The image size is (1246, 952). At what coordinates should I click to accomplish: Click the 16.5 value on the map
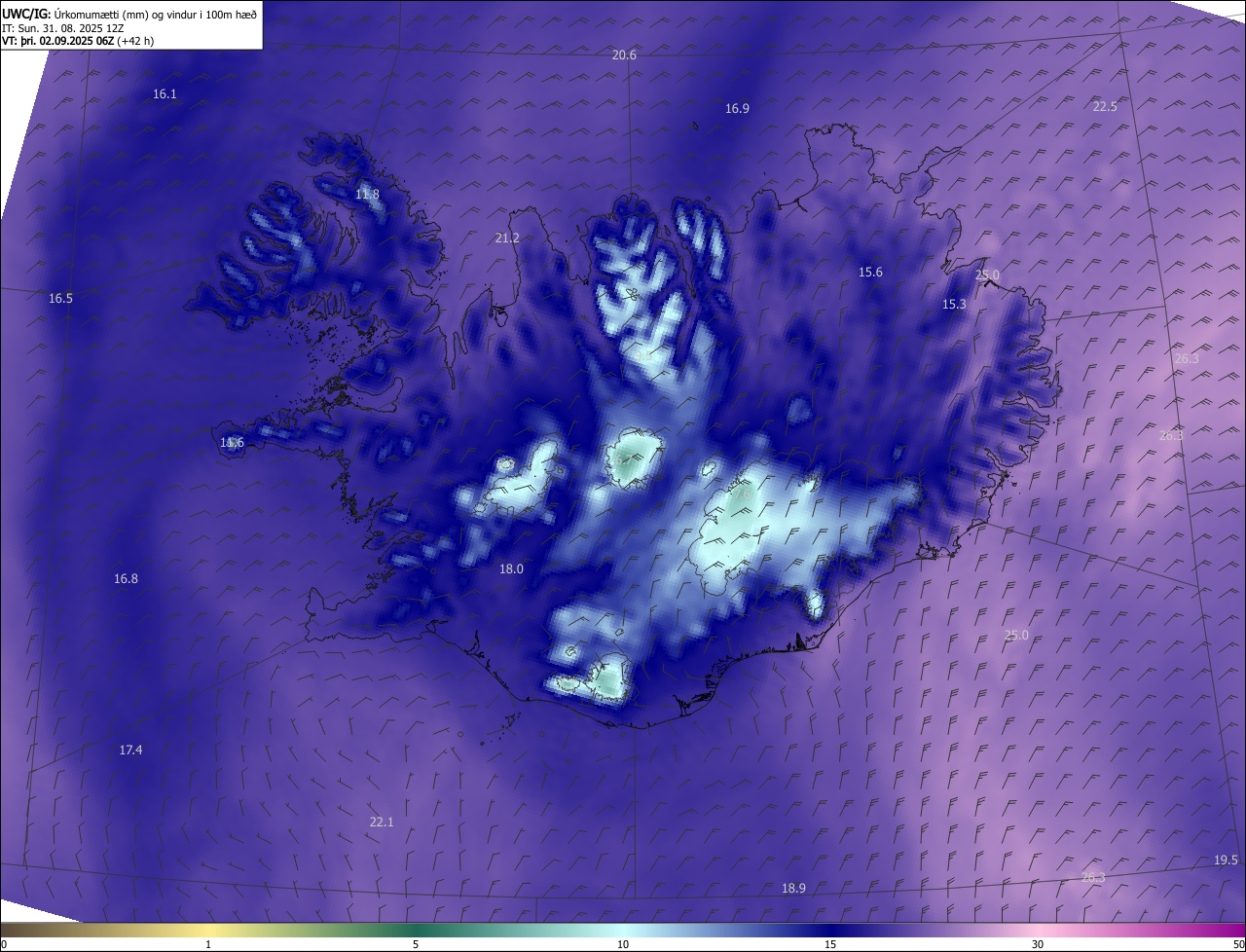point(60,299)
